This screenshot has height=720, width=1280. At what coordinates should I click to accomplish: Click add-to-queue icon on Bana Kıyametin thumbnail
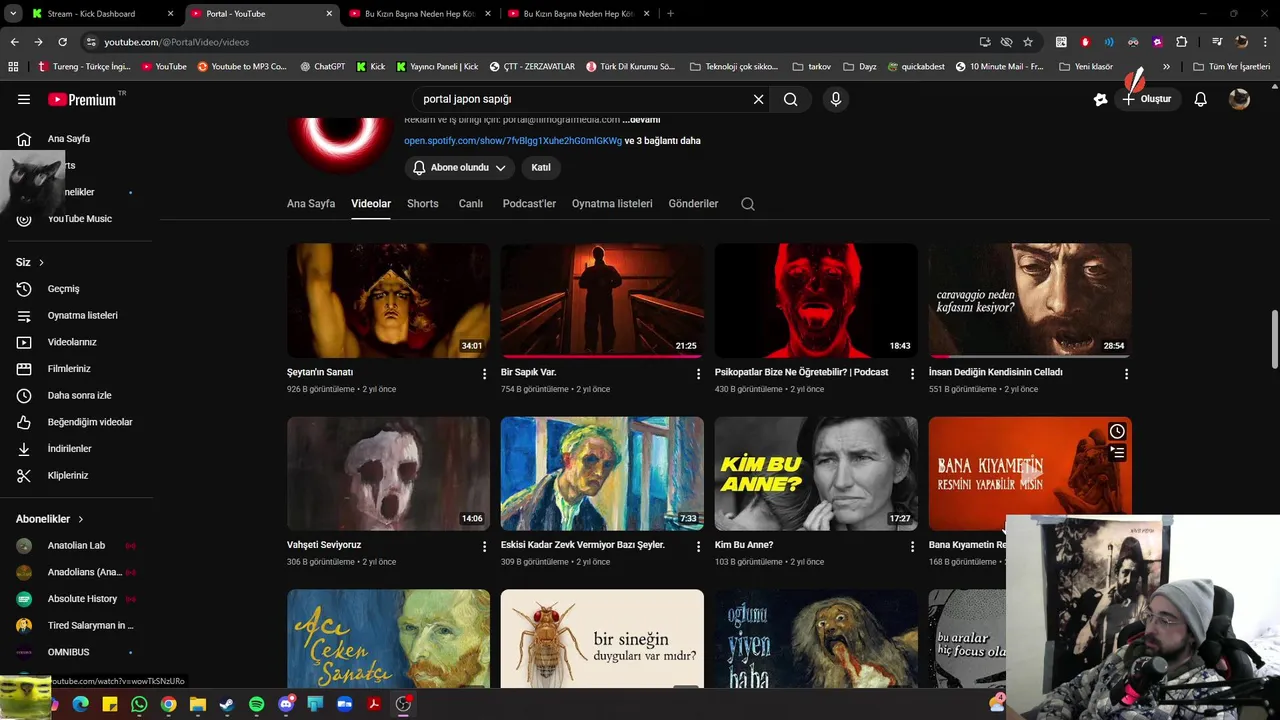pos(1117,453)
